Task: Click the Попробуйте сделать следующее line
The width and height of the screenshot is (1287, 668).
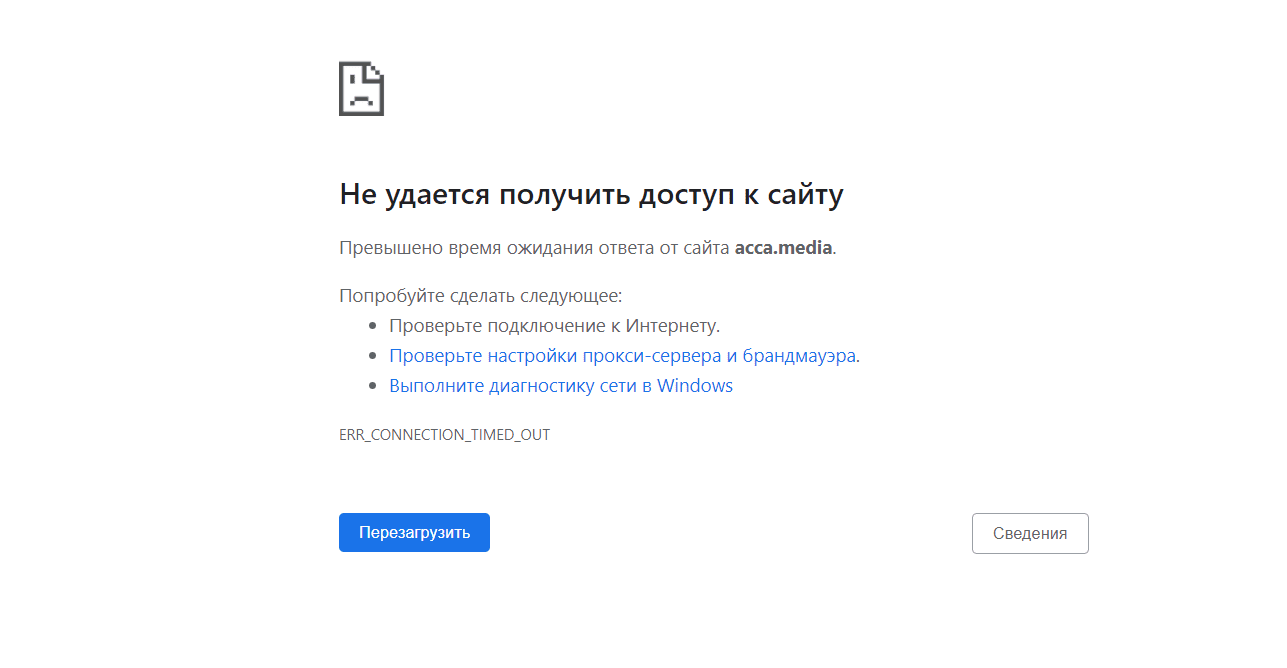Action: 480,296
